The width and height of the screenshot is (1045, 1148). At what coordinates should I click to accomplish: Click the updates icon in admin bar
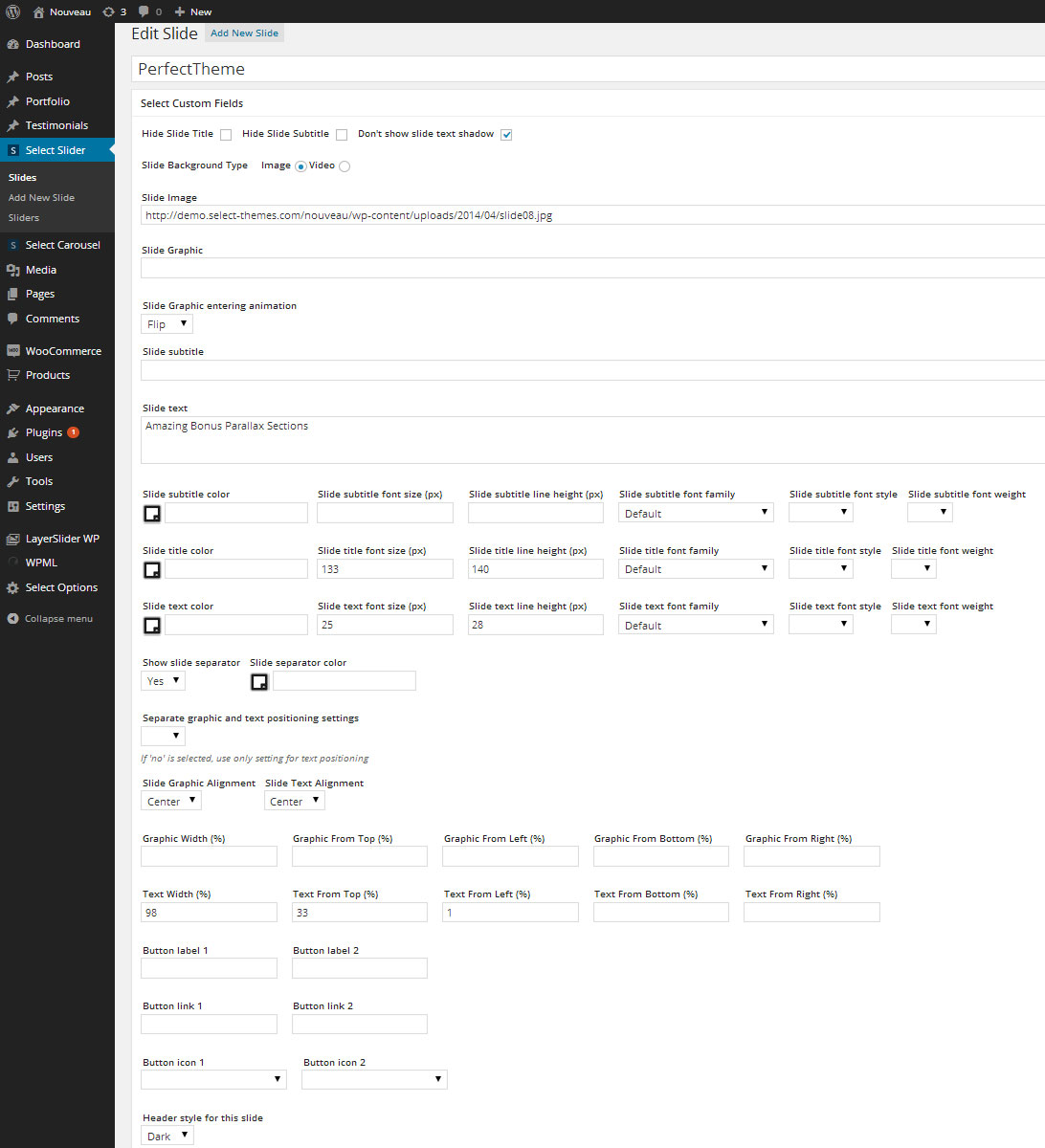[108, 11]
